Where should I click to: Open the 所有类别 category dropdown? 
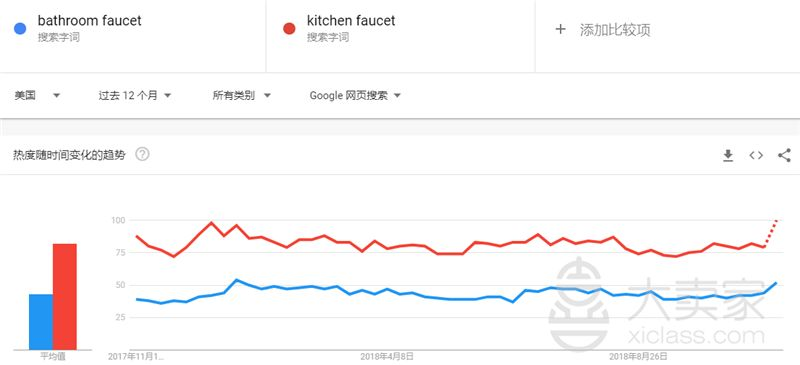(x=241, y=95)
